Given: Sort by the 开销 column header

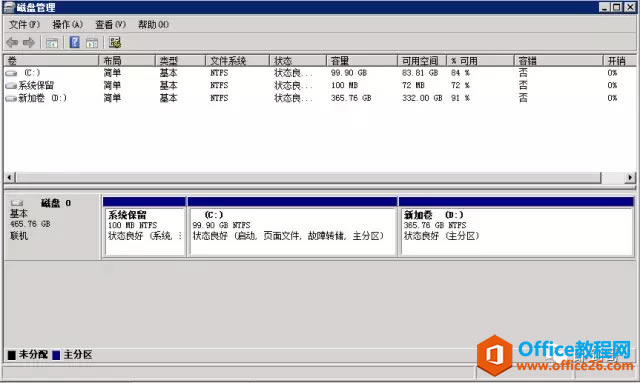Looking at the screenshot, I should coord(619,61).
